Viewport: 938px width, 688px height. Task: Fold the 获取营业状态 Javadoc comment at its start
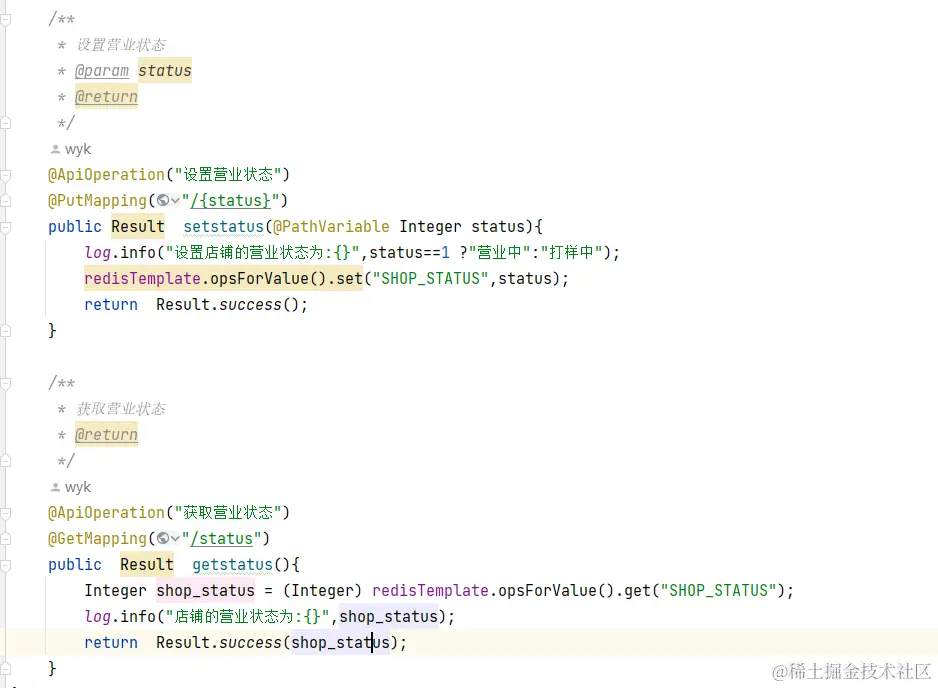point(5,383)
